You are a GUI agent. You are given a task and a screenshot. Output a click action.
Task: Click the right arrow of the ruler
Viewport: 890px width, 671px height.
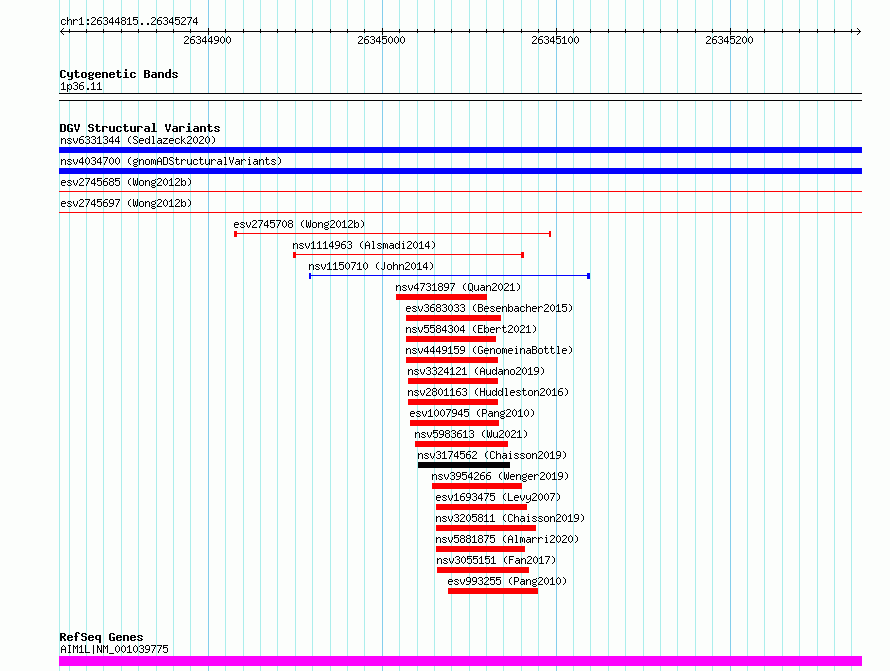(858, 31)
